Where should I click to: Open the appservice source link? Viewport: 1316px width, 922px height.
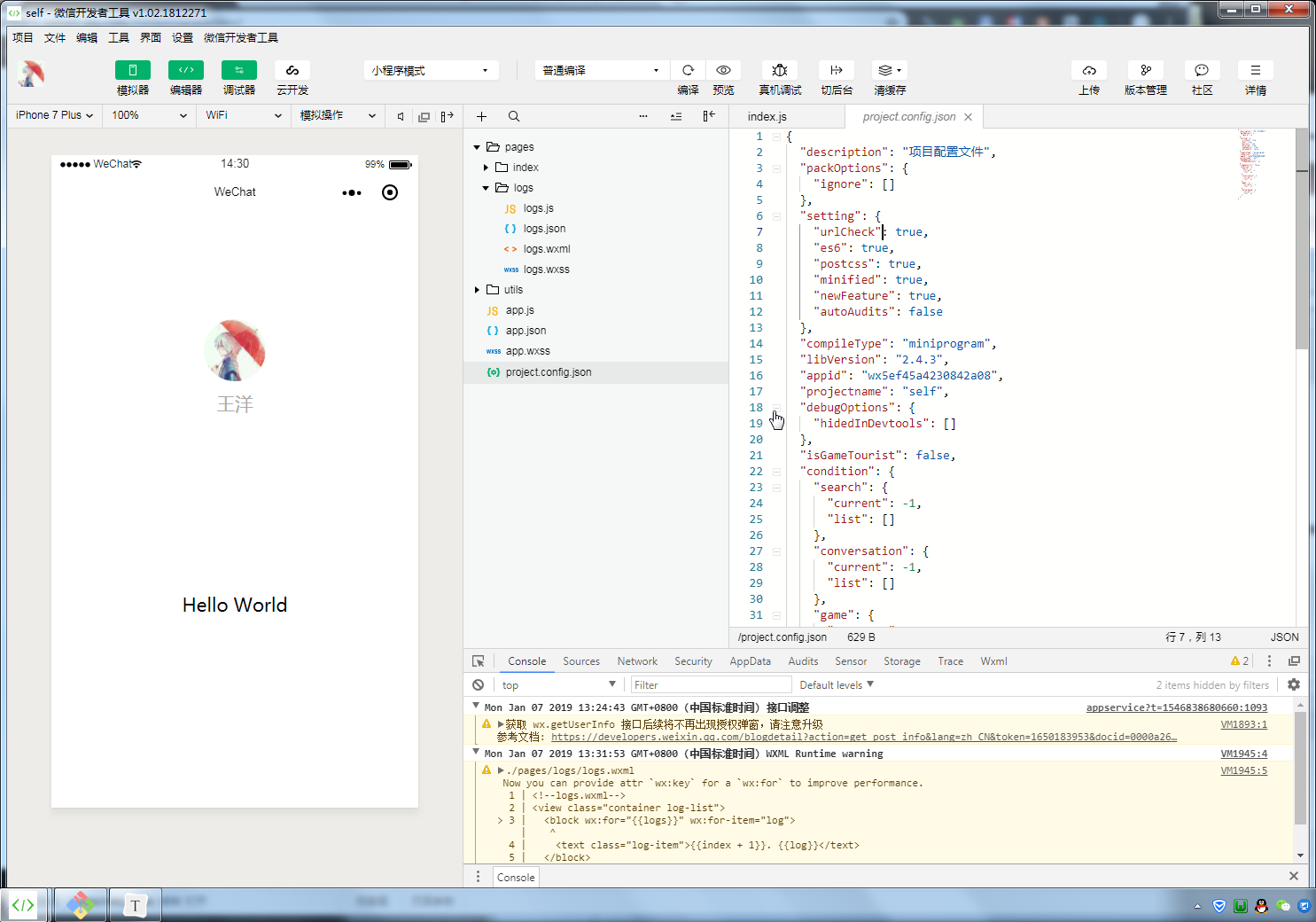click(x=1177, y=707)
